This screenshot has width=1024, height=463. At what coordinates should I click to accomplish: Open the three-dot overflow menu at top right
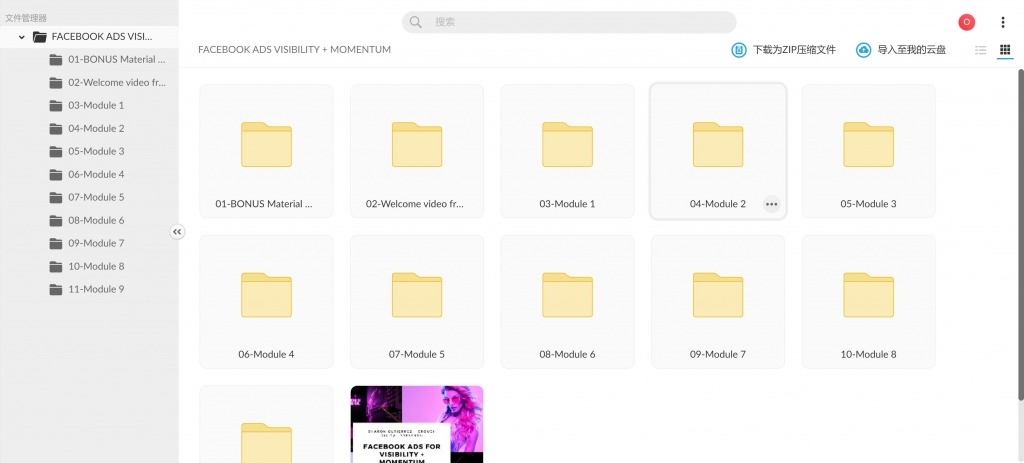coord(1003,22)
